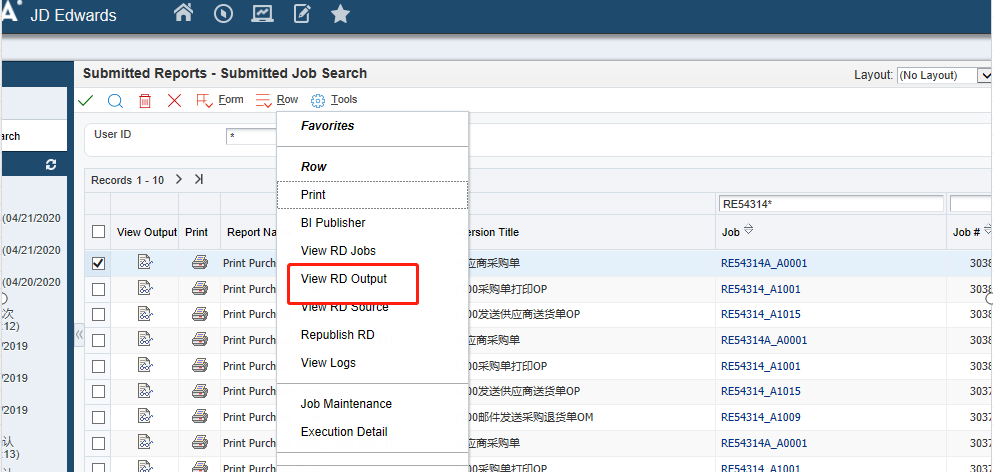Click the refresh icon in left panel

(51, 165)
